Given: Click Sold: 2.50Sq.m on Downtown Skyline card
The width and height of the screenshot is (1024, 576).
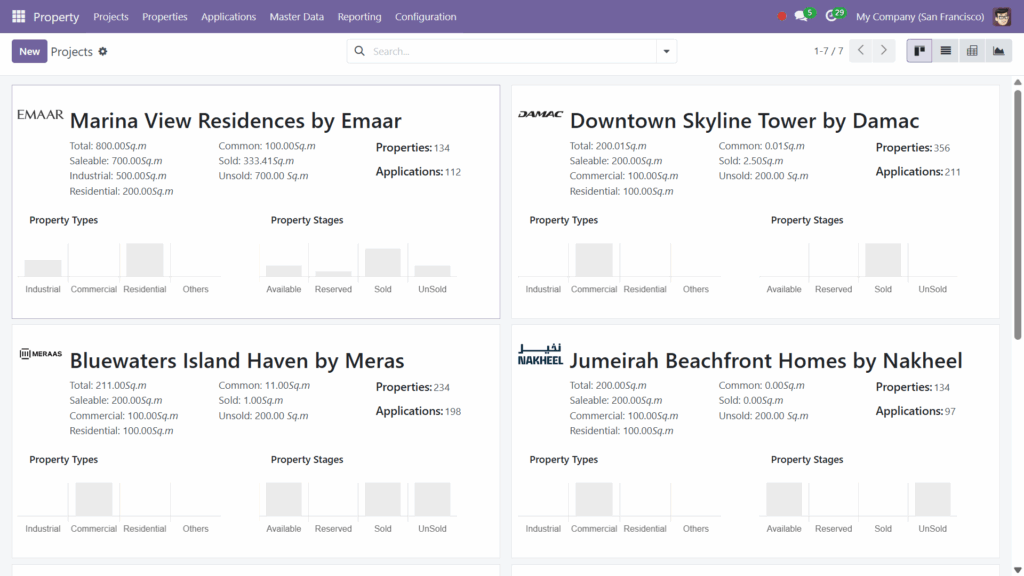Looking at the screenshot, I should pyautogui.click(x=751, y=161).
